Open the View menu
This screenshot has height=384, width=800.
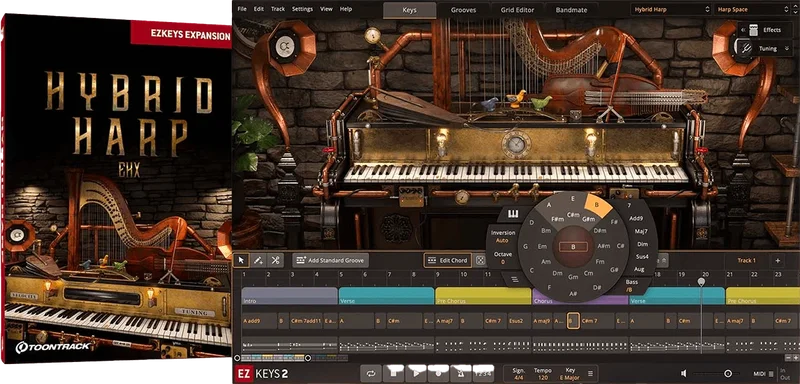tap(327, 9)
